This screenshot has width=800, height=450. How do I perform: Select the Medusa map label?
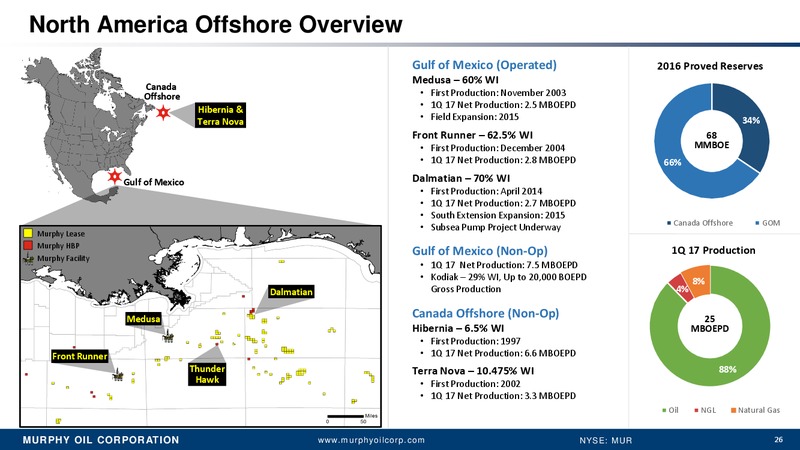click(143, 319)
